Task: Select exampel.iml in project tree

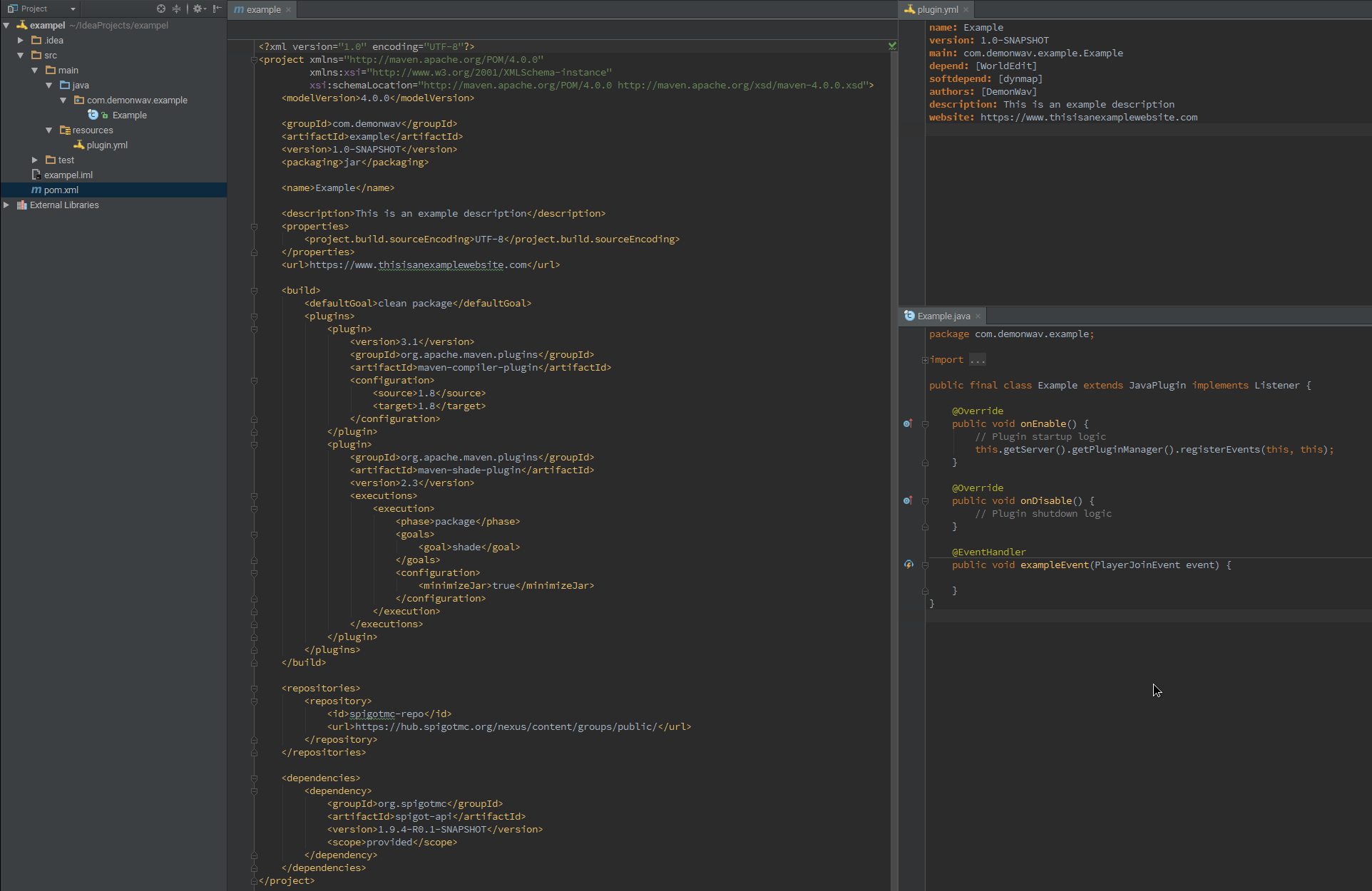Action: [68, 175]
